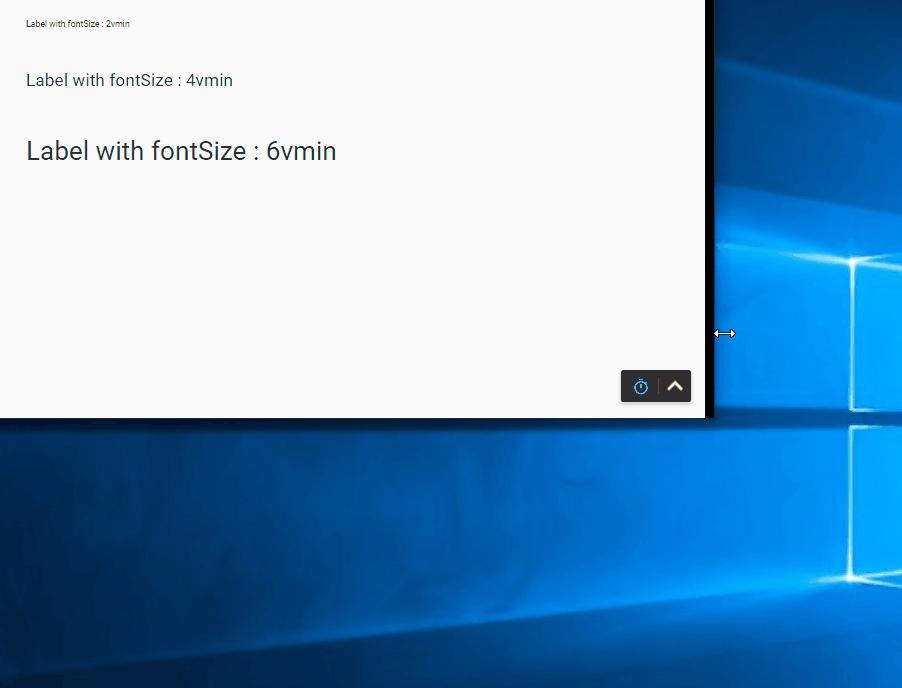Select the label with fontSize 4vmin
This screenshot has height=688, width=902.
[129, 81]
